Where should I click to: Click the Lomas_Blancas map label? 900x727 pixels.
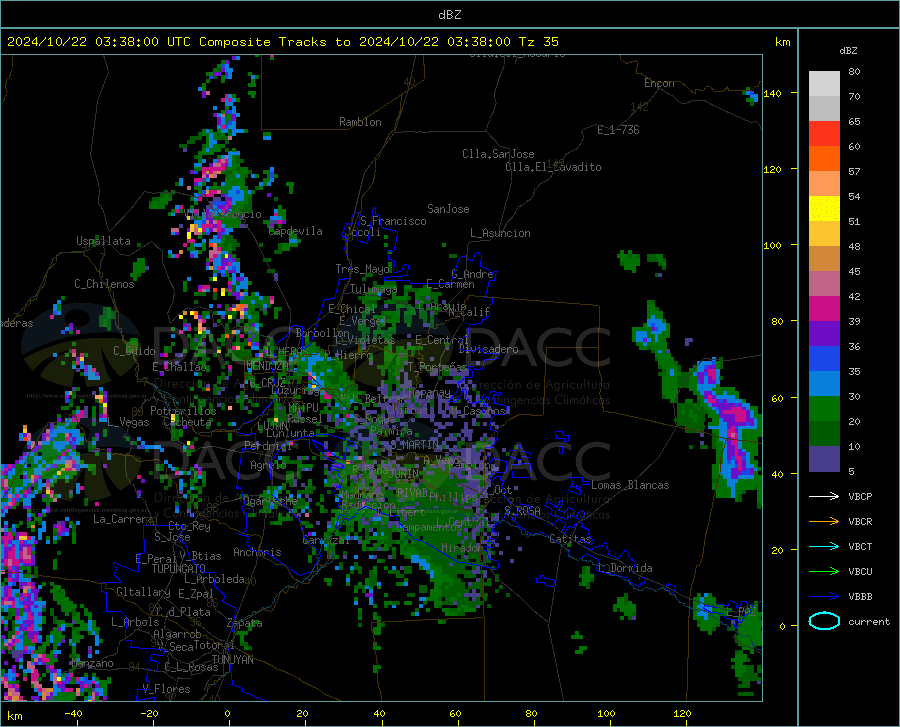point(630,485)
